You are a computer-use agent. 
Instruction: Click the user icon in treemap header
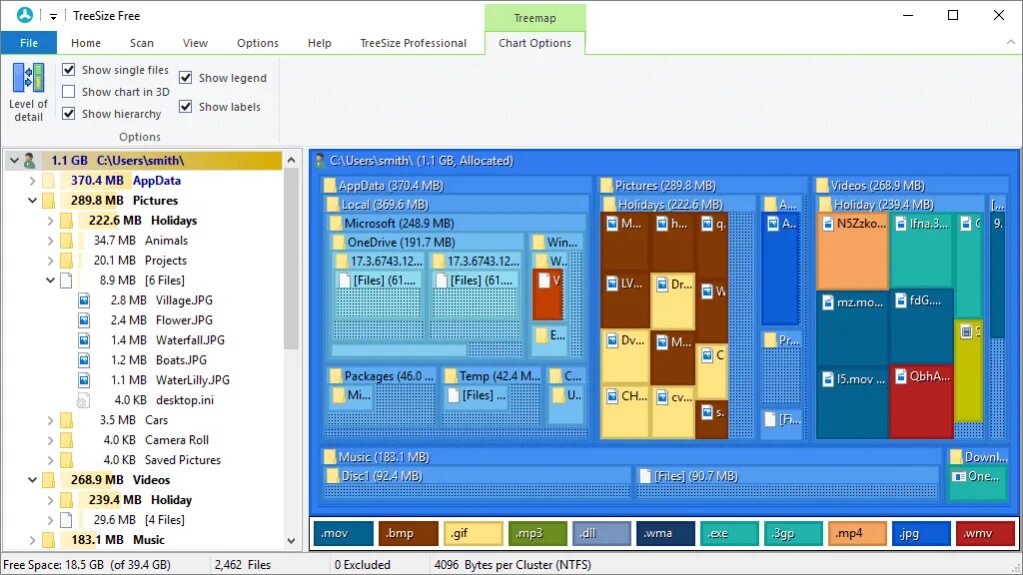(x=320, y=161)
